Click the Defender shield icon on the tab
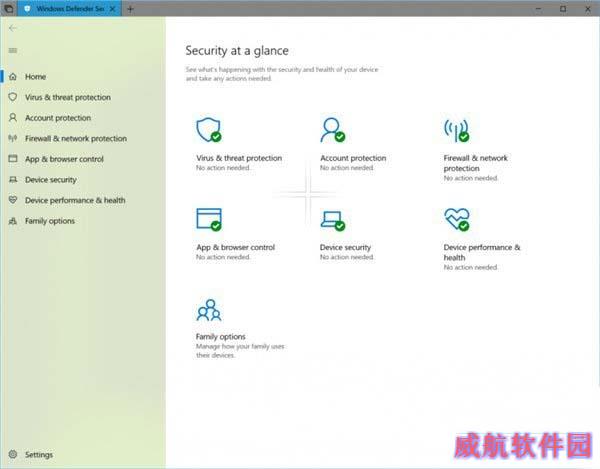The image size is (600, 469). (x=27, y=8)
